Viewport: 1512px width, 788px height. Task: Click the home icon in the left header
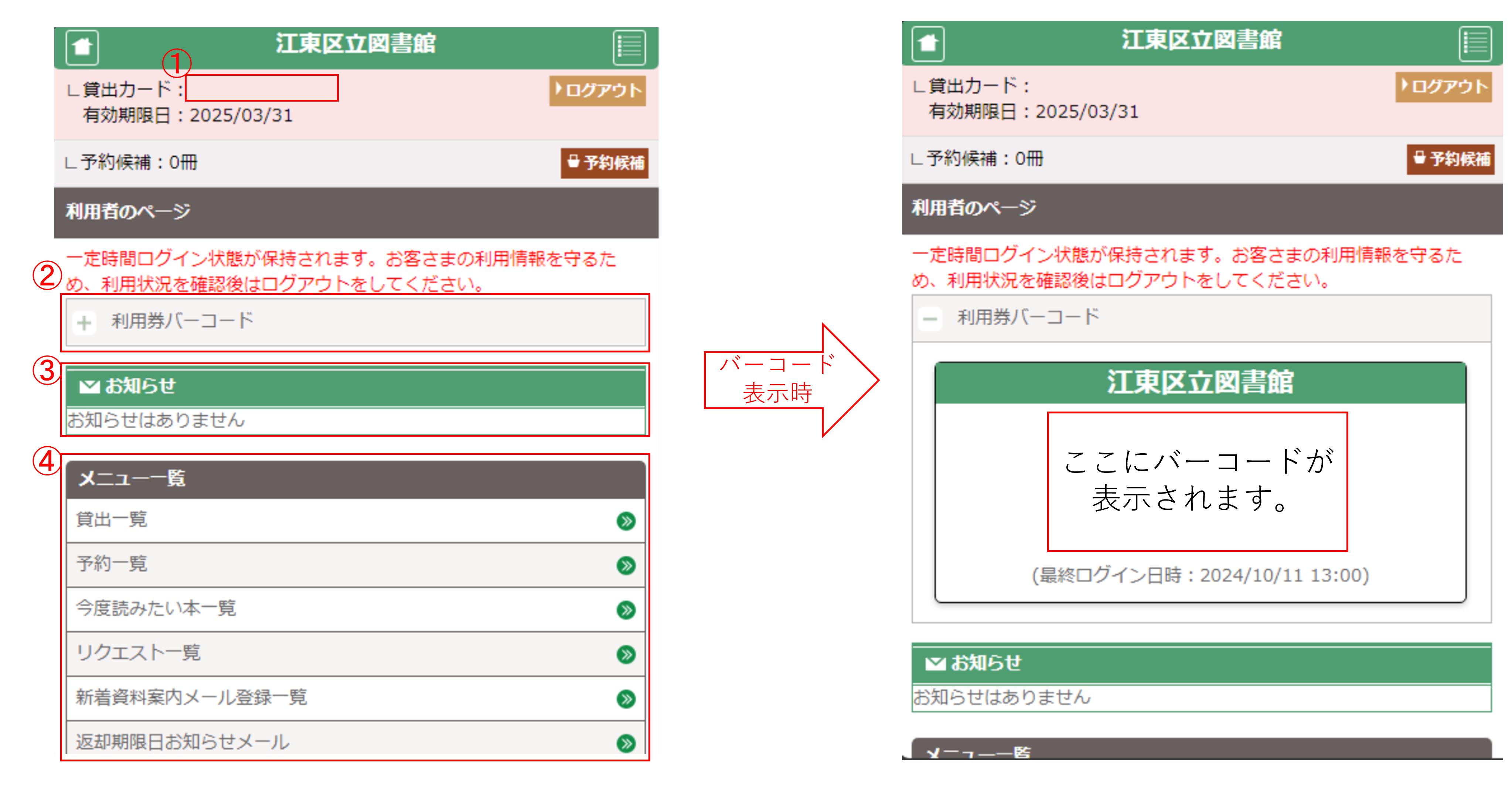(x=82, y=47)
